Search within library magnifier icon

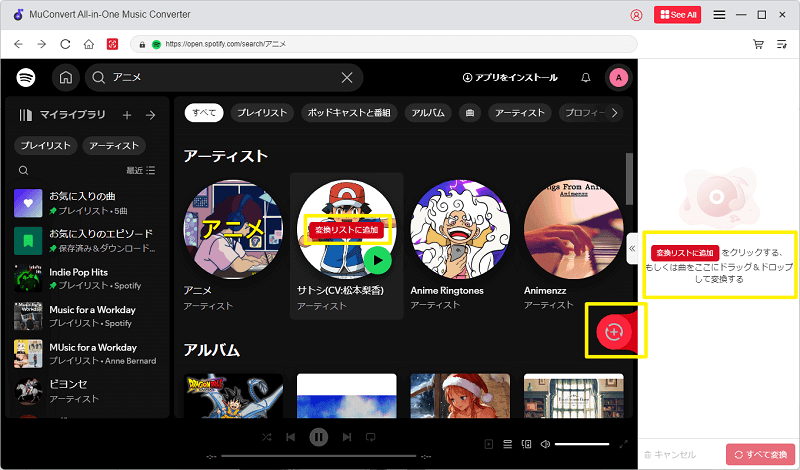pos(23,170)
